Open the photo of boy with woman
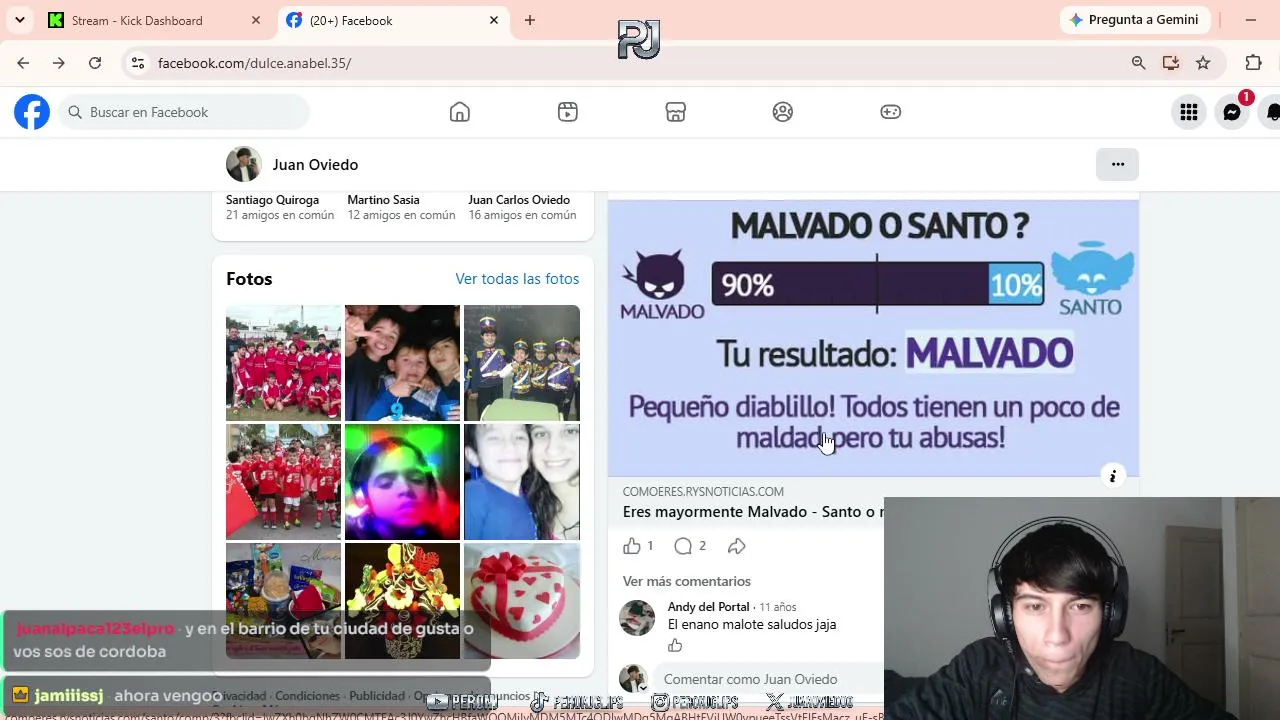 point(521,481)
